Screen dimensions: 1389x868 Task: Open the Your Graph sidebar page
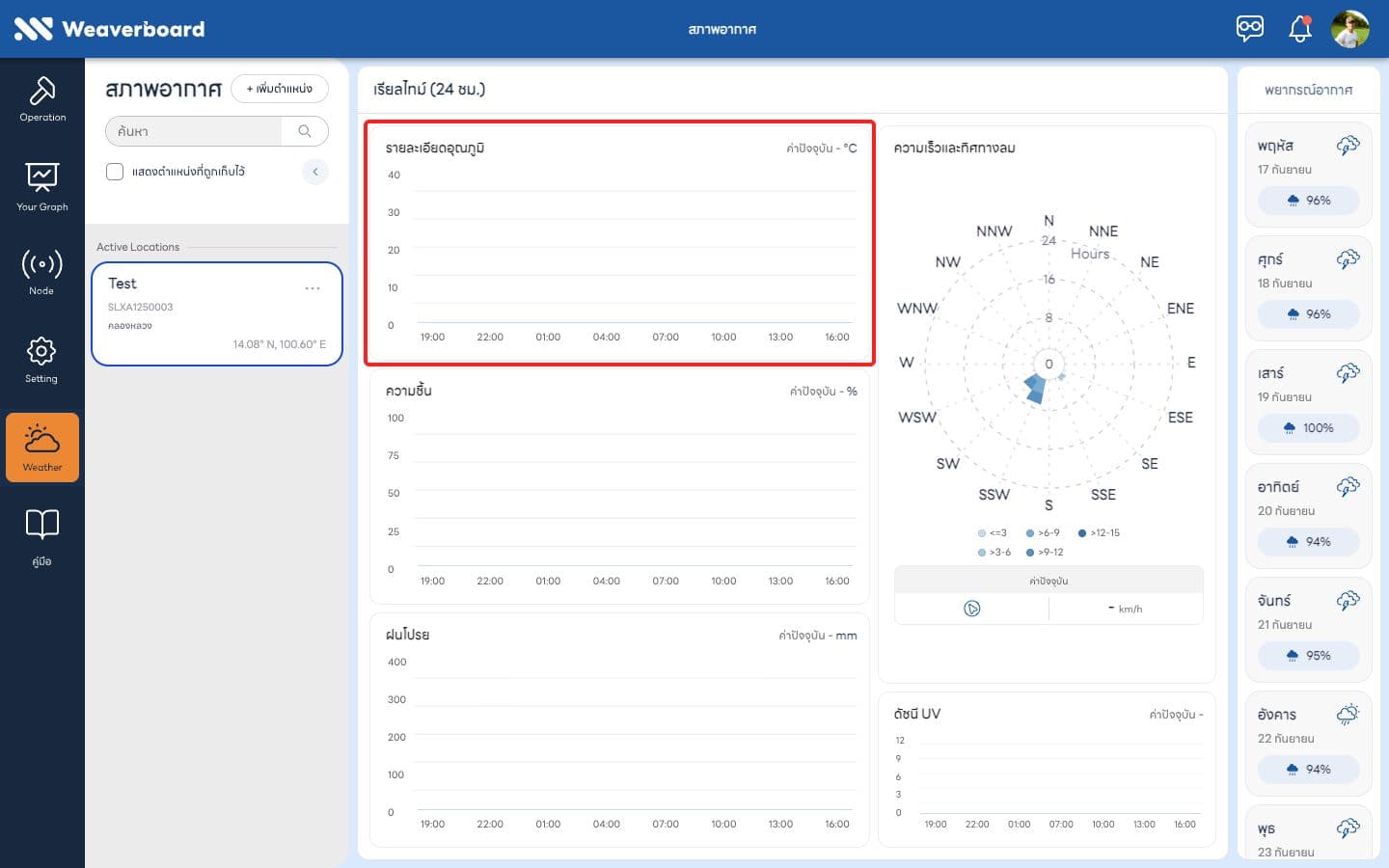point(42,186)
